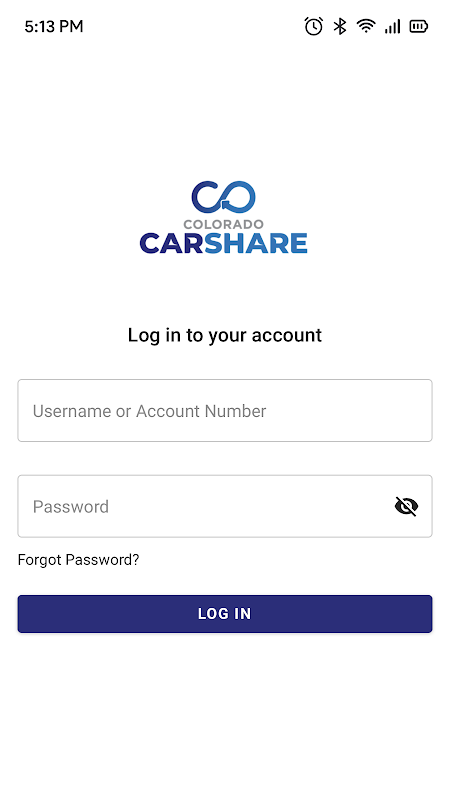Screen dimensions: 450x800
Task: Click the Username or Account Number field
Action: pos(225,410)
